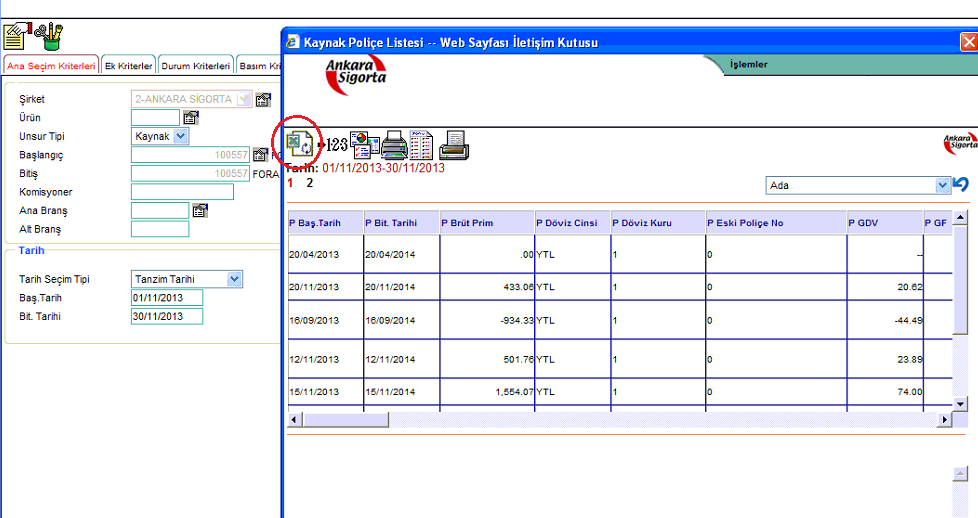Go to page 2 of results
The height and width of the screenshot is (518, 978).
(310, 183)
